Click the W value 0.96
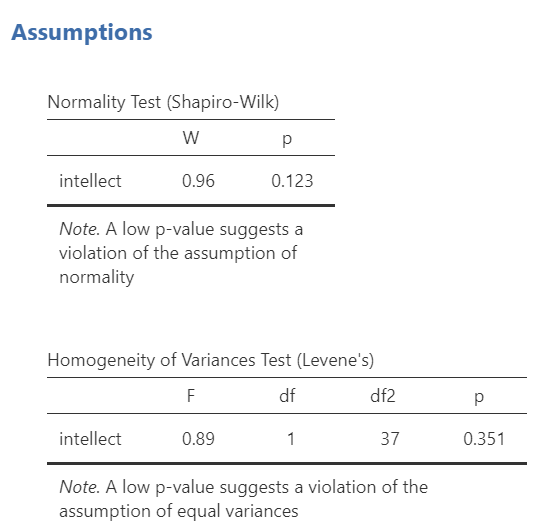 coord(198,181)
